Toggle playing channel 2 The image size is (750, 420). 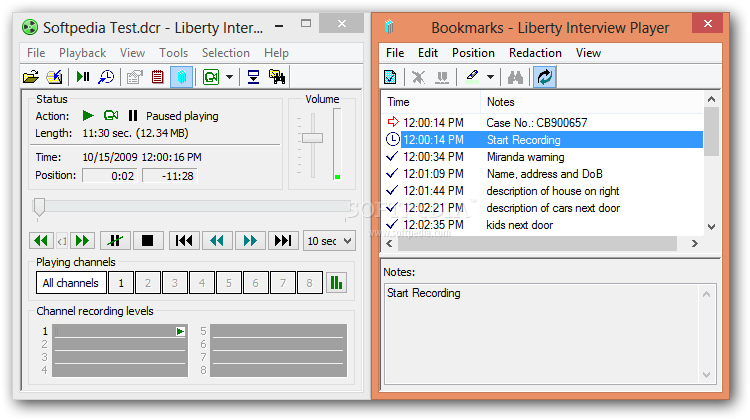pyautogui.click(x=148, y=283)
